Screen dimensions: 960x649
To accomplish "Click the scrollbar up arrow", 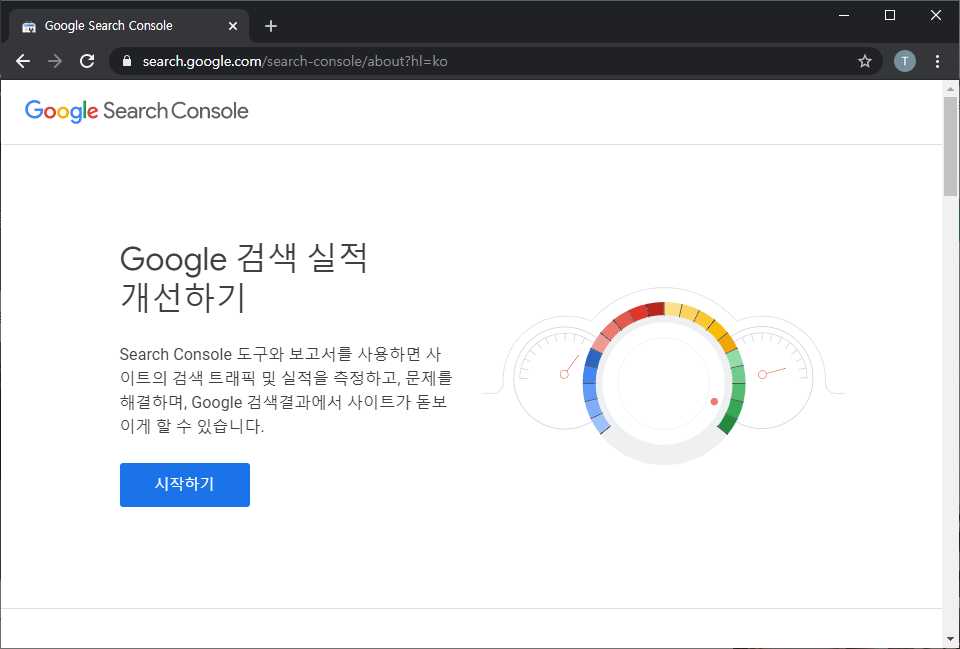I will (x=950, y=89).
